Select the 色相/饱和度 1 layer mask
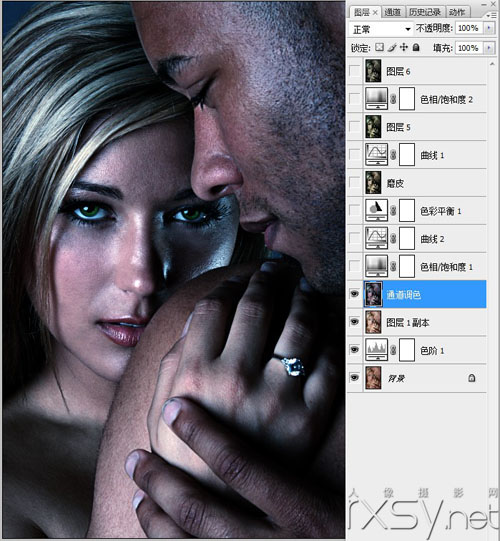 point(407,266)
